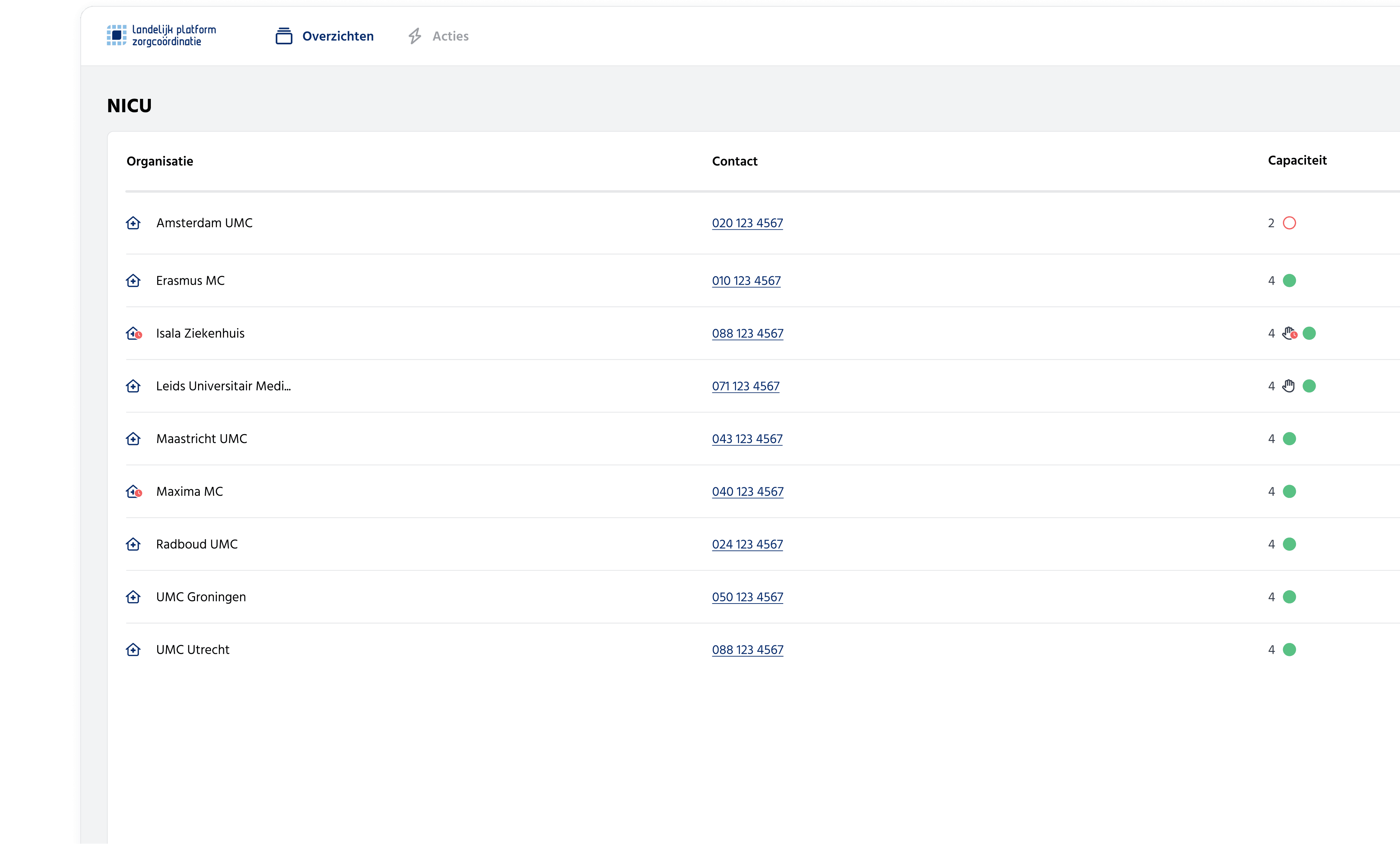
Task: Click the hospital icon beside Amsterdam UMC
Action: pyautogui.click(x=133, y=223)
